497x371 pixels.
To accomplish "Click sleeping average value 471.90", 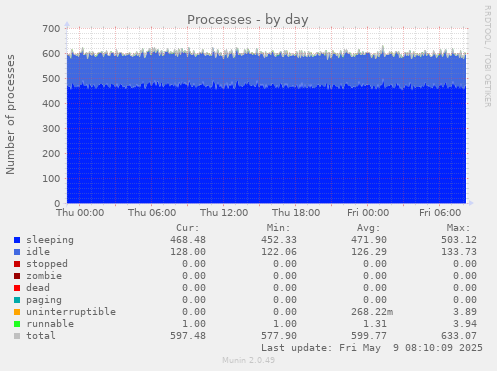I will pos(369,240).
